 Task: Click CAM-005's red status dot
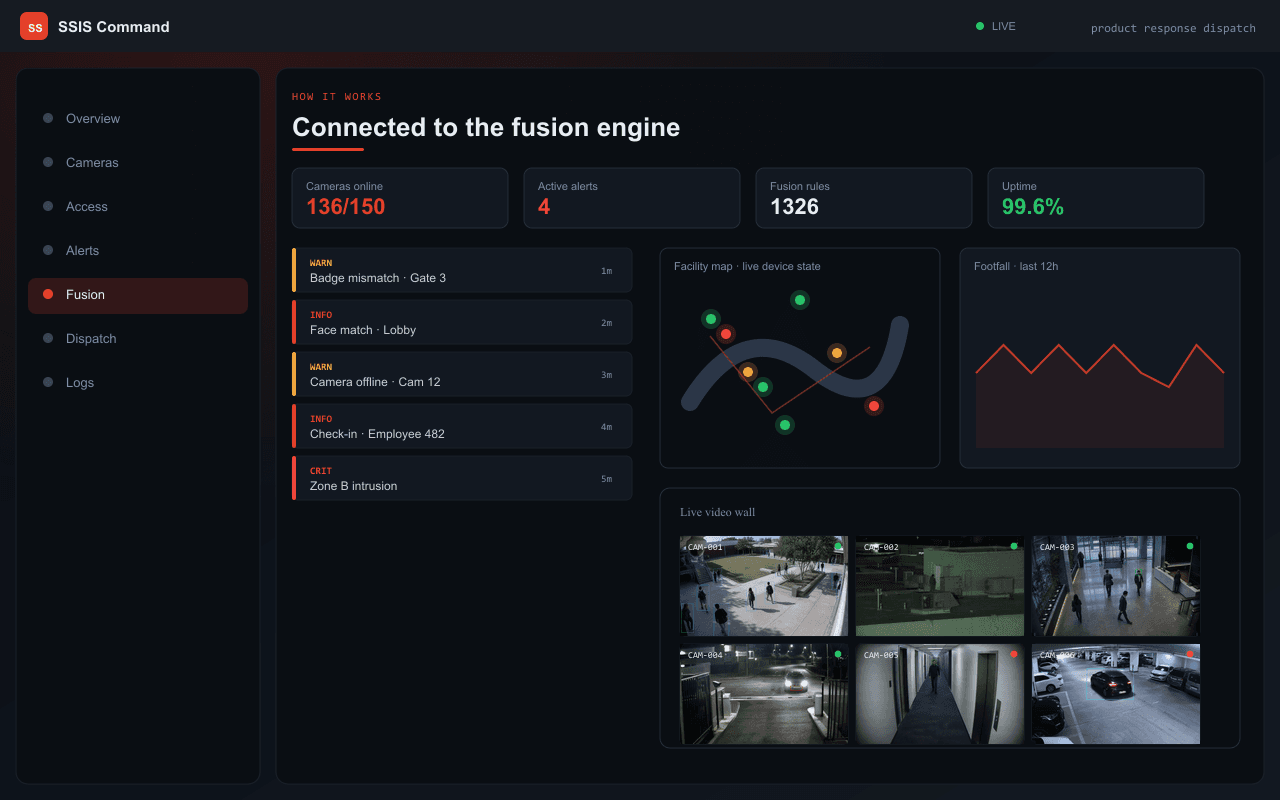pos(1014,654)
